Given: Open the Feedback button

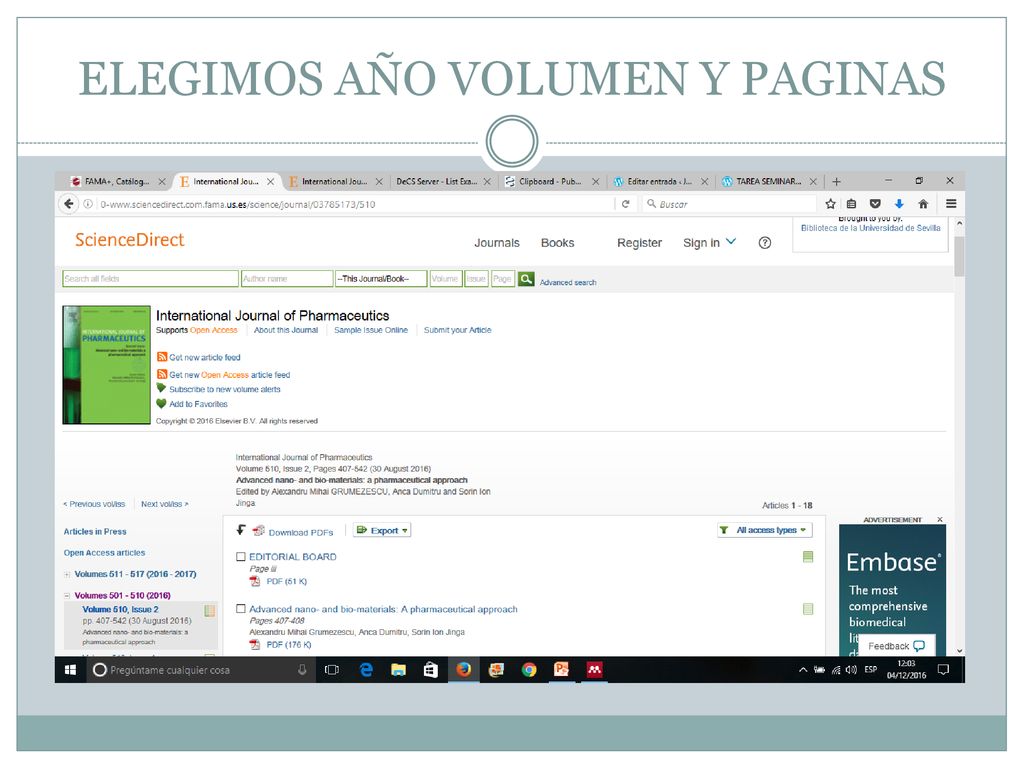Looking at the screenshot, I should pyautogui.click(x=895, y=646).
